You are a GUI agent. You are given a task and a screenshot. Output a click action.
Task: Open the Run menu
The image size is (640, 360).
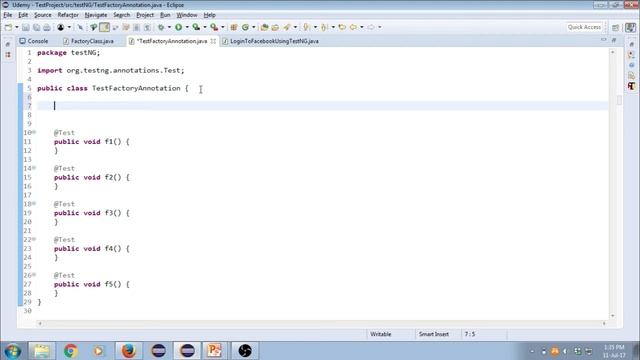click(165, 15)
